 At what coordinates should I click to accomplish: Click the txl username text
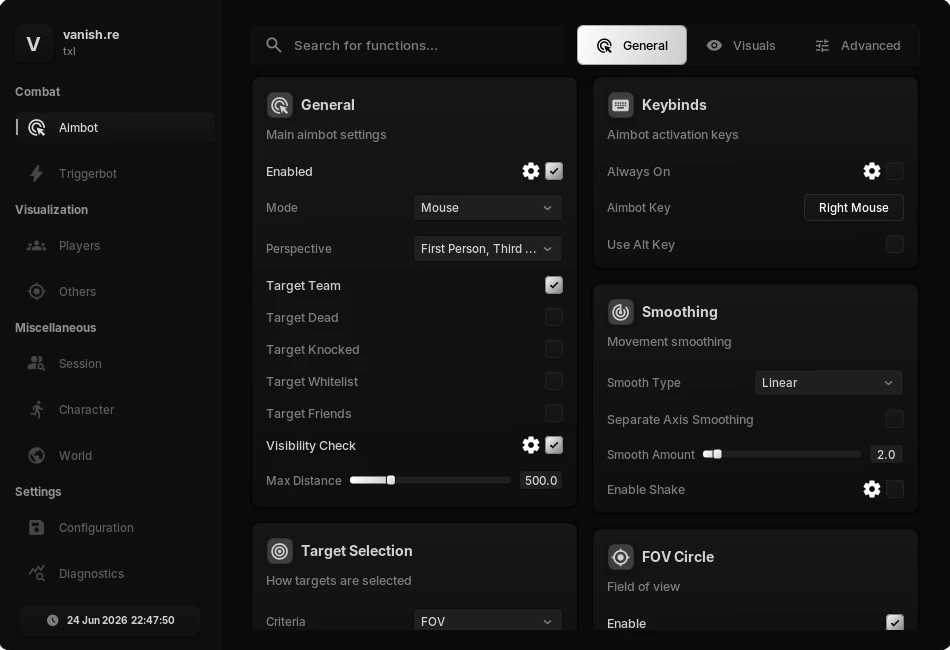(69, 51)
